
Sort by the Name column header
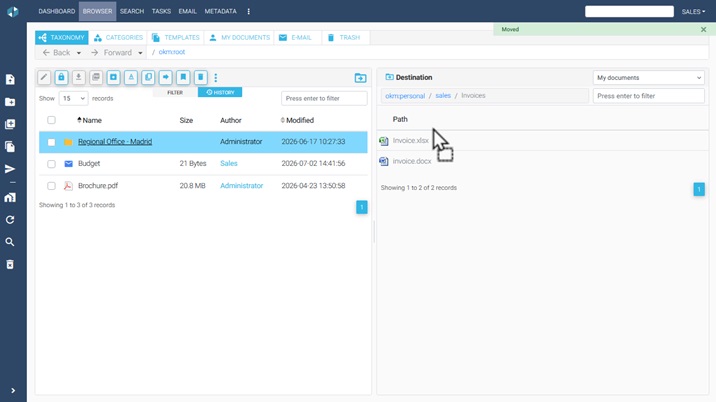[x=90, y=120]
